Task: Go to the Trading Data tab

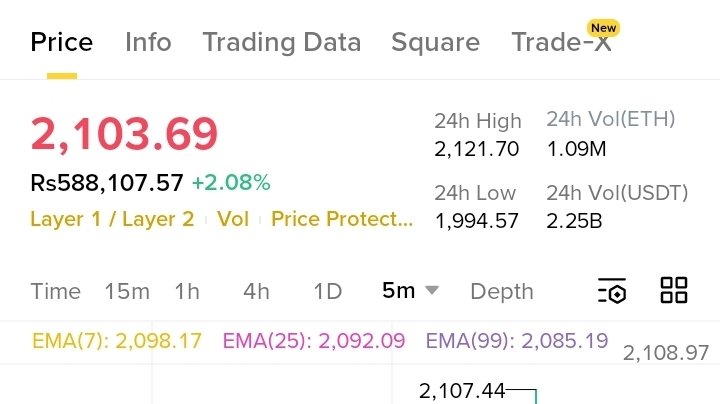Action: coord(281,42)
